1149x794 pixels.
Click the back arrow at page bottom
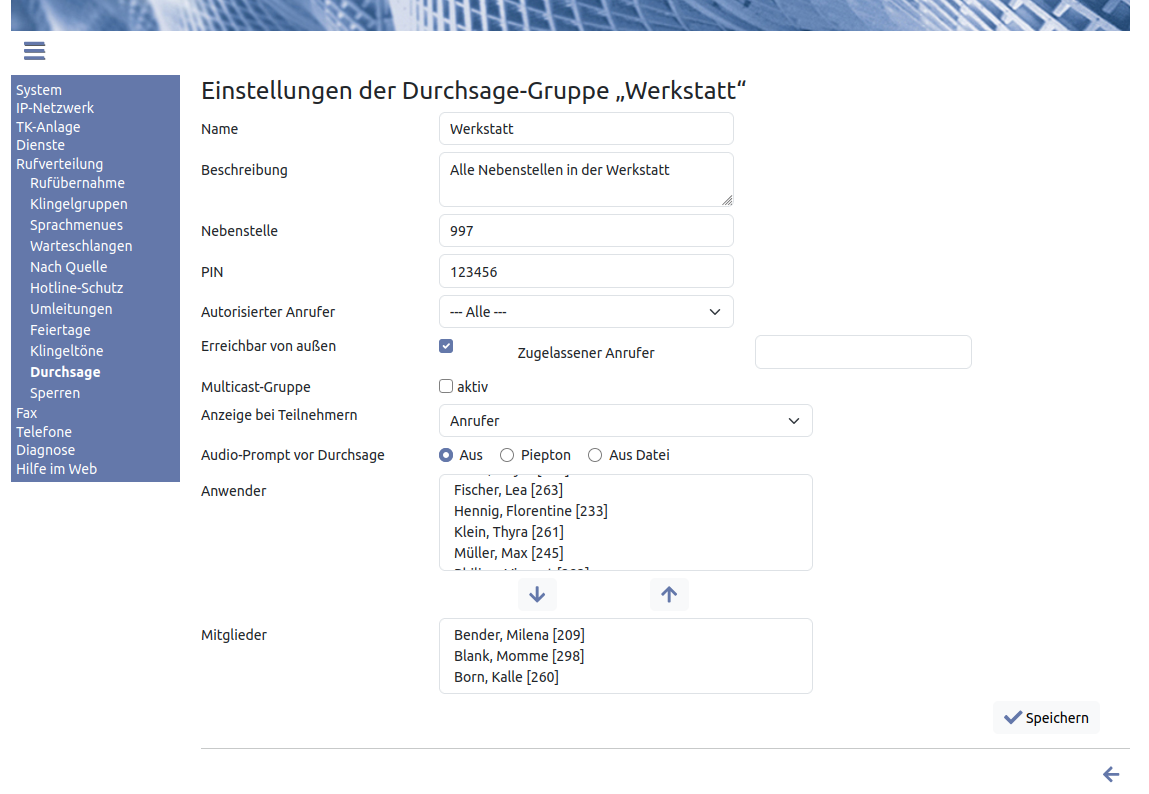coord(1110,774)
